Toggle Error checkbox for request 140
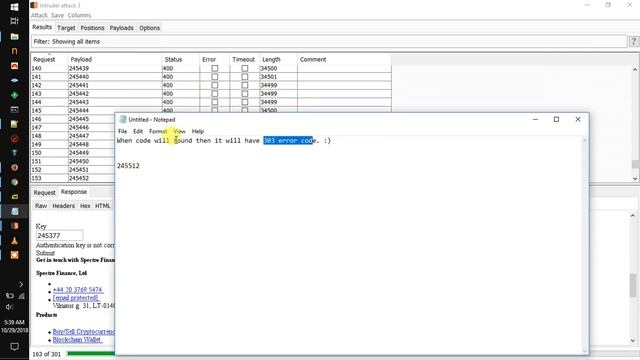640x360 pixels. coord(215,68)
